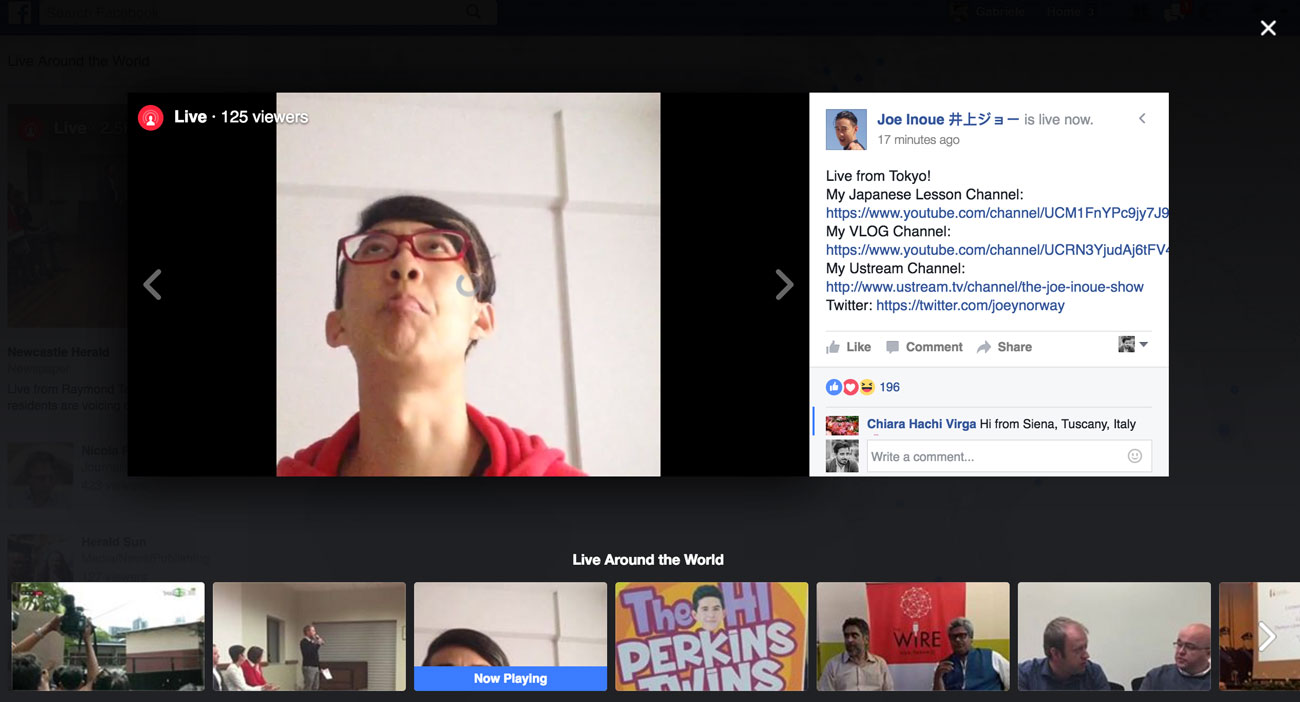Click the red Live broadcast icon
The image size is (1300, 702).
[x=150, y=118]
